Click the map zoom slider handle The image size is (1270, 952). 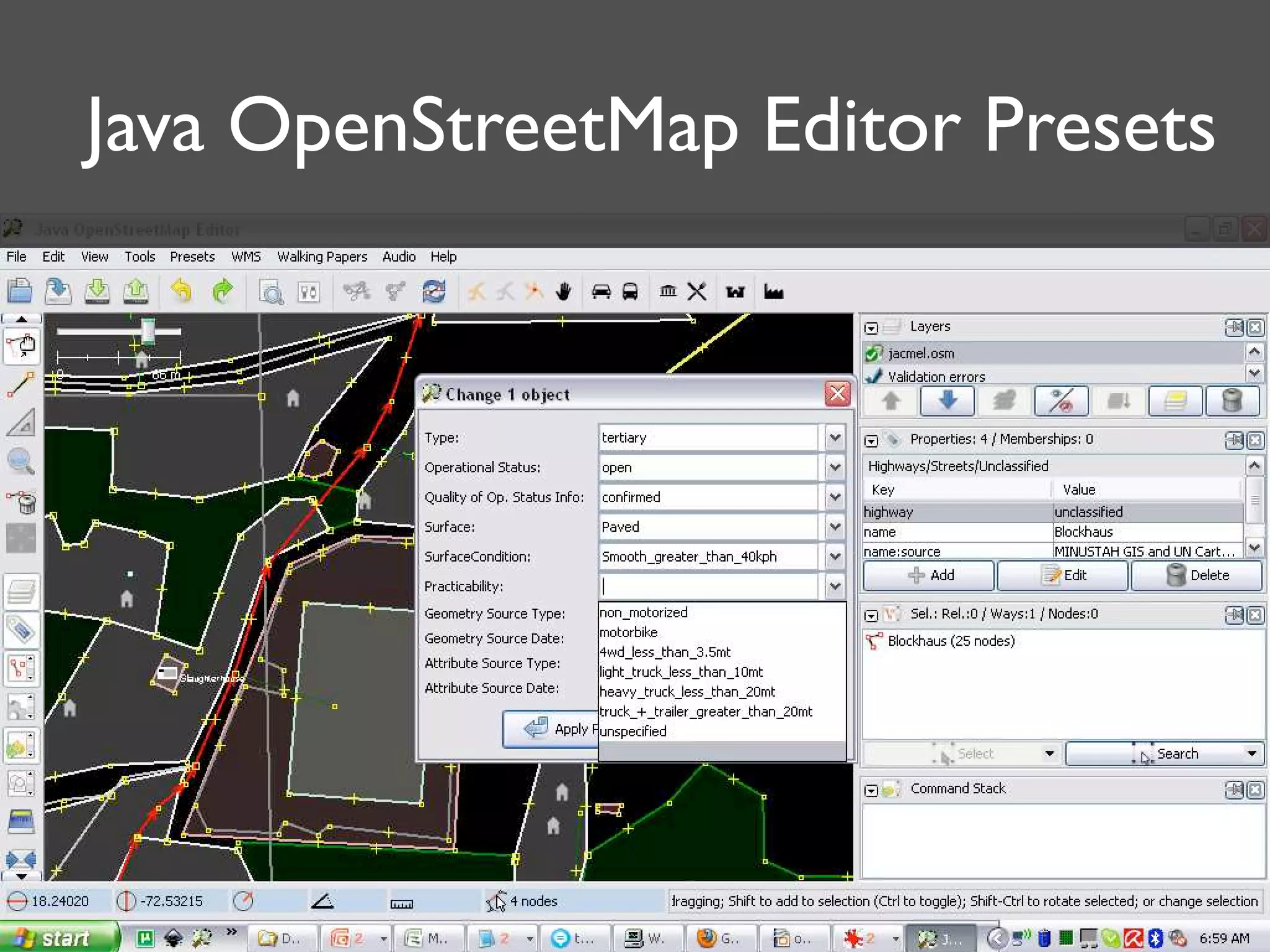coord(148,331)
